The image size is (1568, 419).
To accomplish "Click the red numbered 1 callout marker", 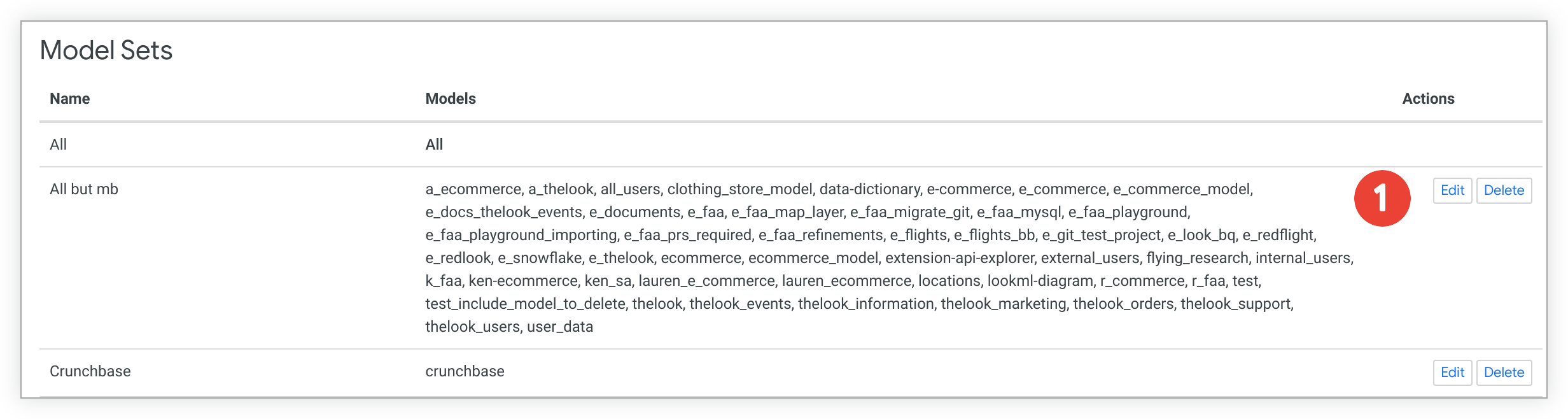I will [1382, 198].
